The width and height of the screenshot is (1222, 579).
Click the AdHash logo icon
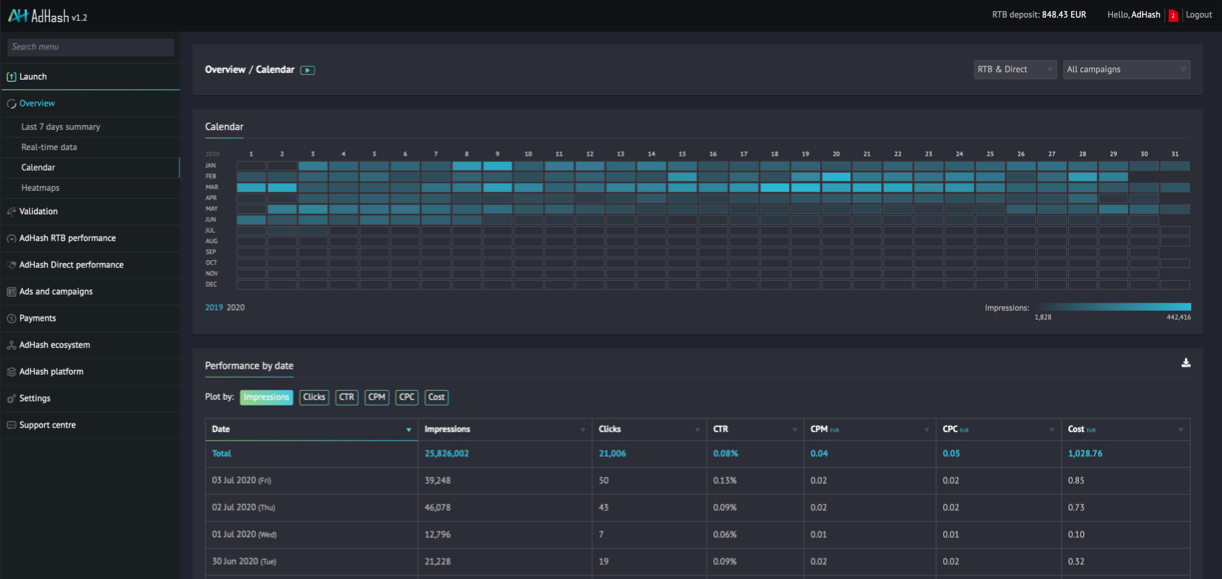pyautogui.click(x=17, y=16)
